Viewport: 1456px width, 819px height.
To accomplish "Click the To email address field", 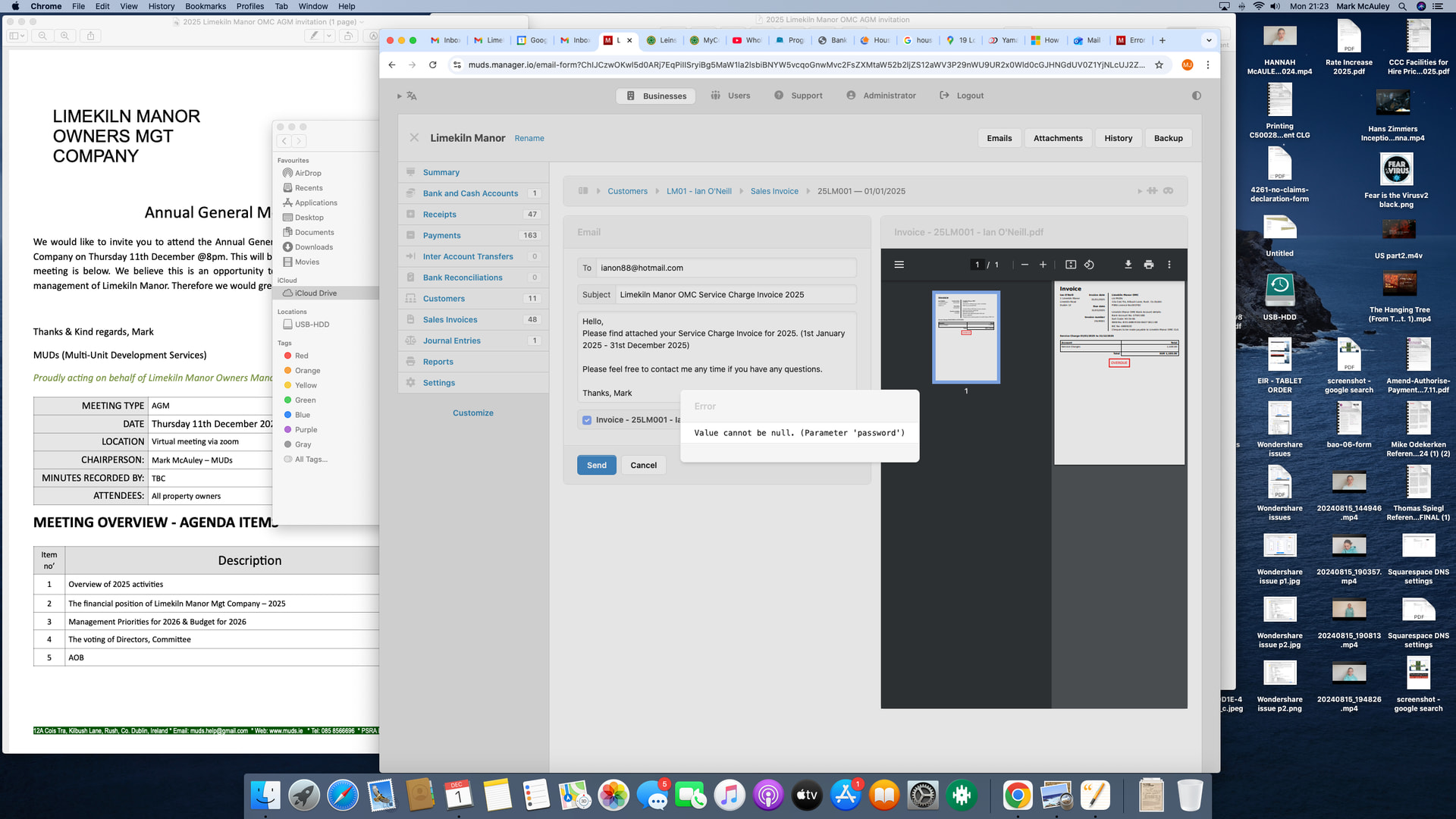I will 725,268.
